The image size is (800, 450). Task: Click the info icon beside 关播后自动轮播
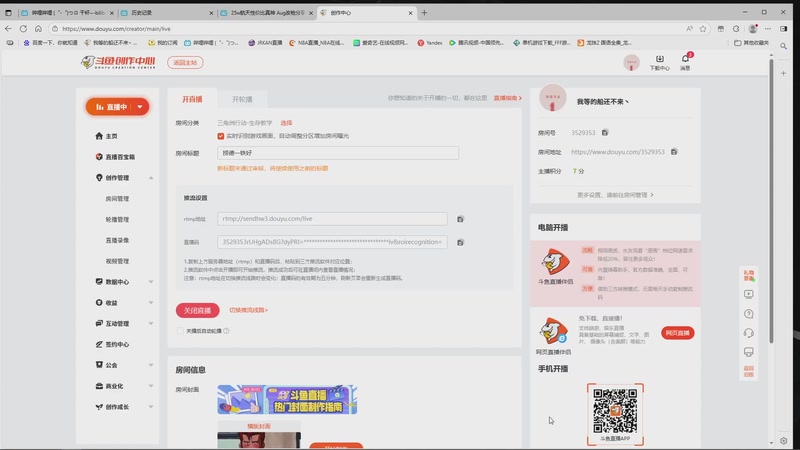point(226,331)
